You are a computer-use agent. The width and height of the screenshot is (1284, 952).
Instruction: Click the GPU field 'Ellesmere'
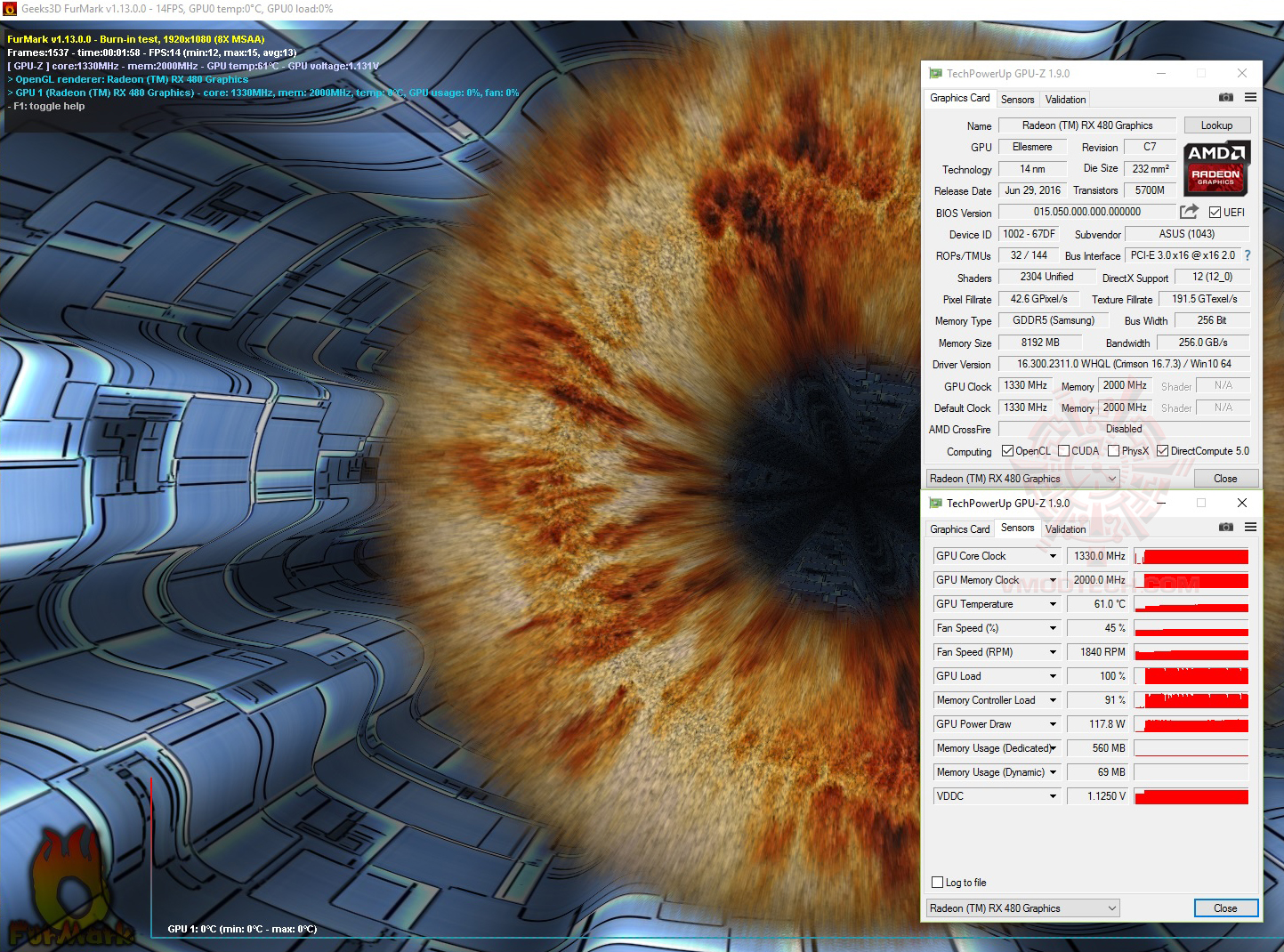(x=1032, y=147)
